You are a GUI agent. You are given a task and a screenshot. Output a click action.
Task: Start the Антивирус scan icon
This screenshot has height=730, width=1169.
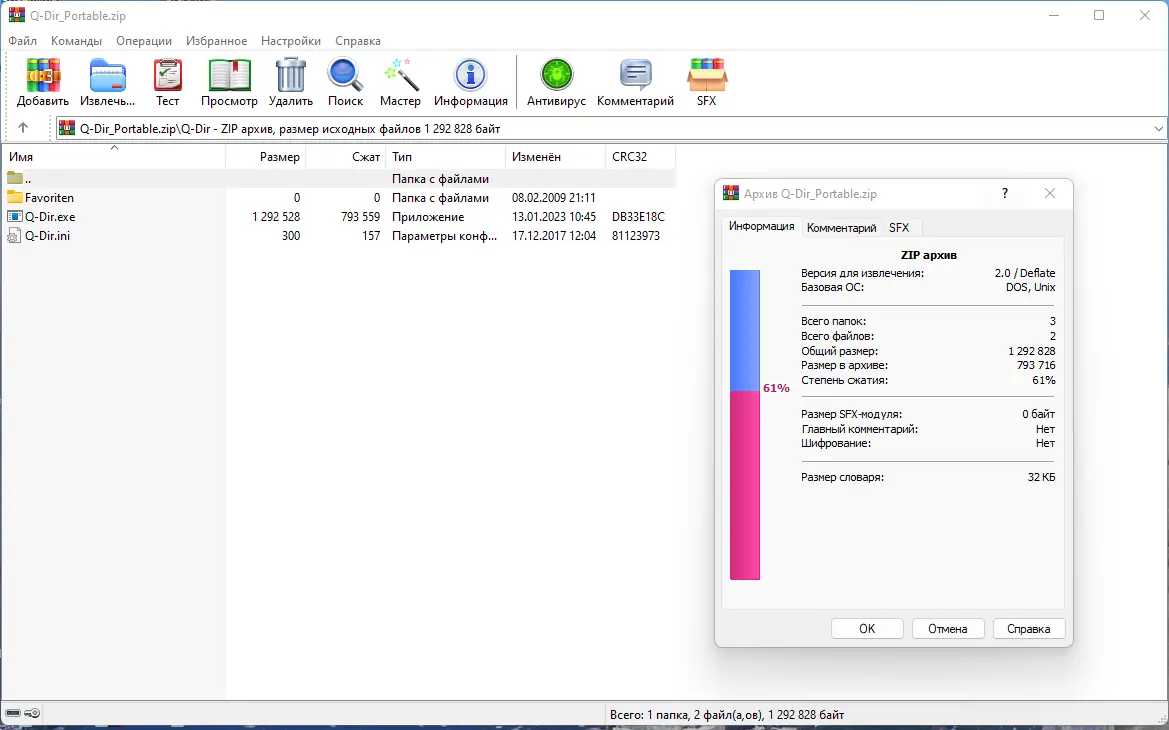(x=556, y=75)
